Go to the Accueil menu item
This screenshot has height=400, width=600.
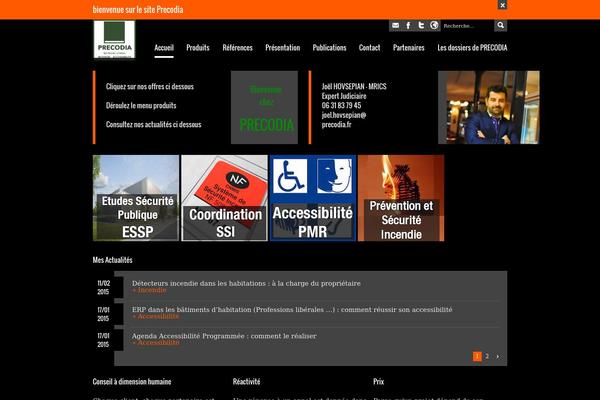[164, 48]
